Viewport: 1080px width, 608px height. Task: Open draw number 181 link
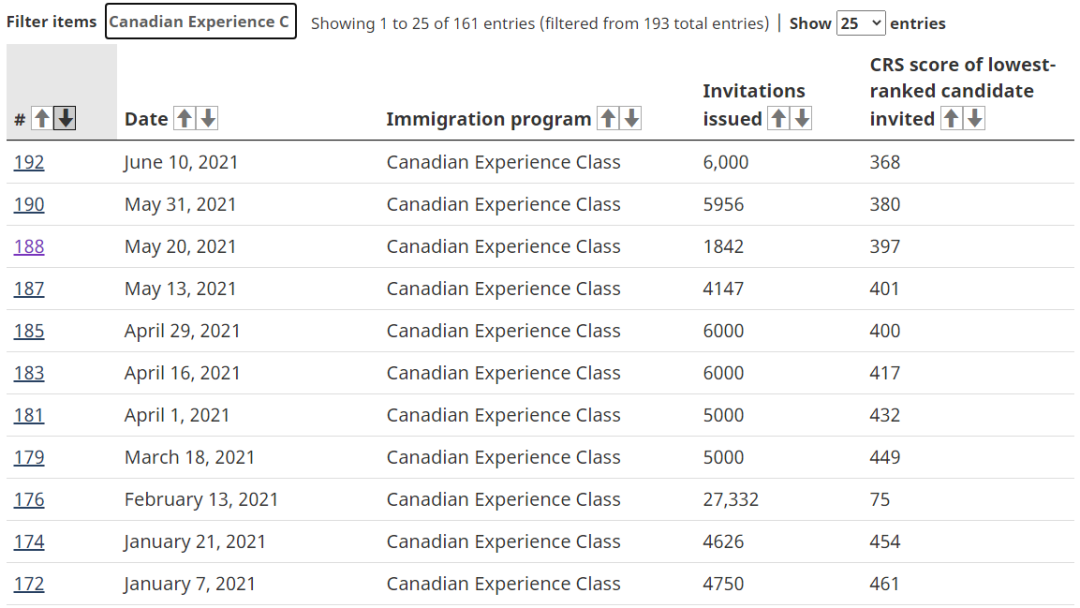tap(29, 415)
